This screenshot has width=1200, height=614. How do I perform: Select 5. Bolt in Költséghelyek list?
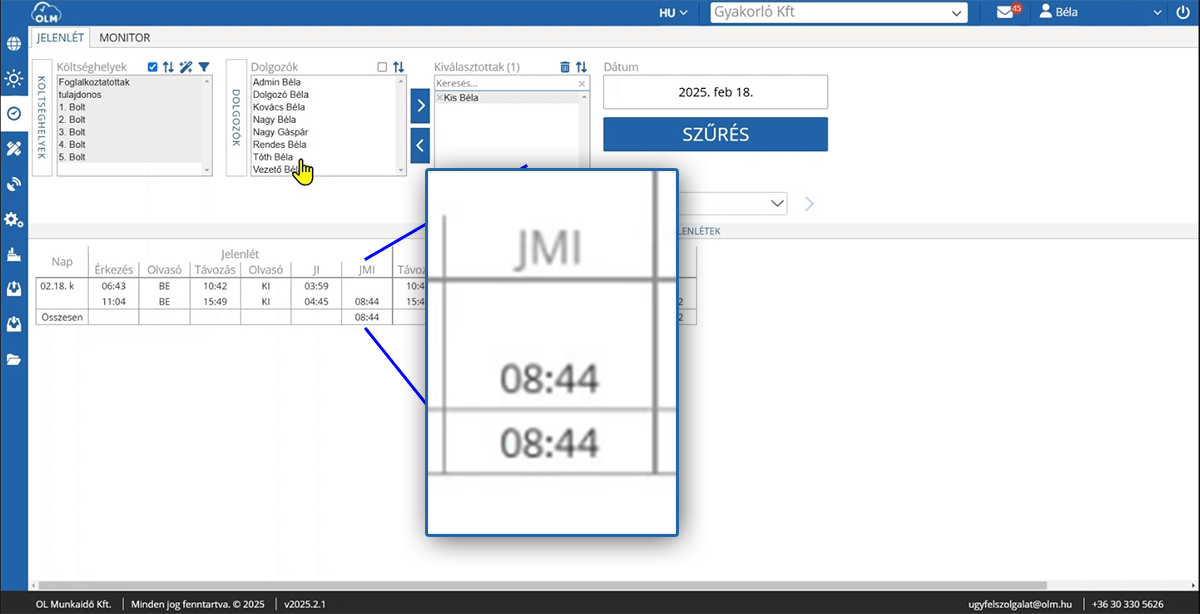coord(130,157)
